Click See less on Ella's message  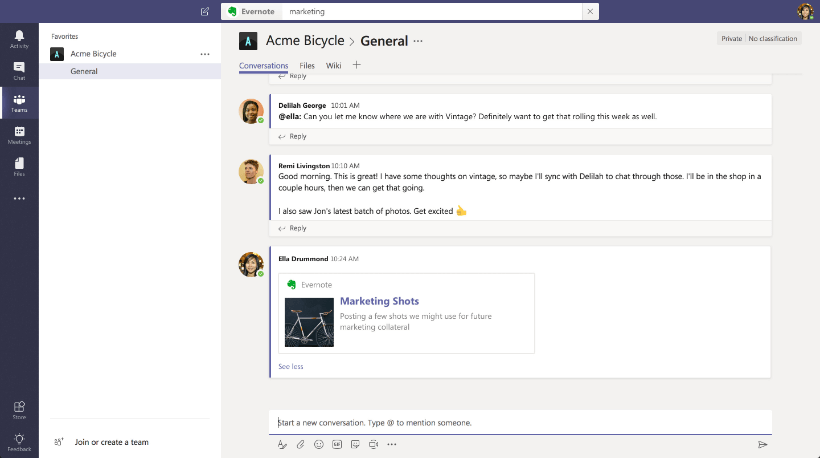pyautogui.click(x=290, y=367)
